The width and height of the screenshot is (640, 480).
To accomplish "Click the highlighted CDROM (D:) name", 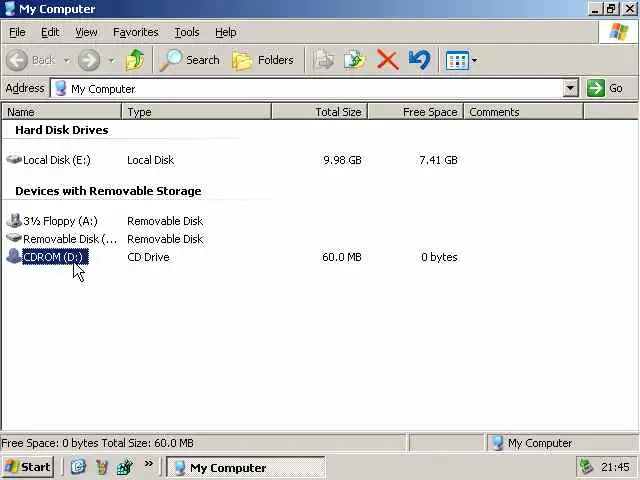I will 55,257.
